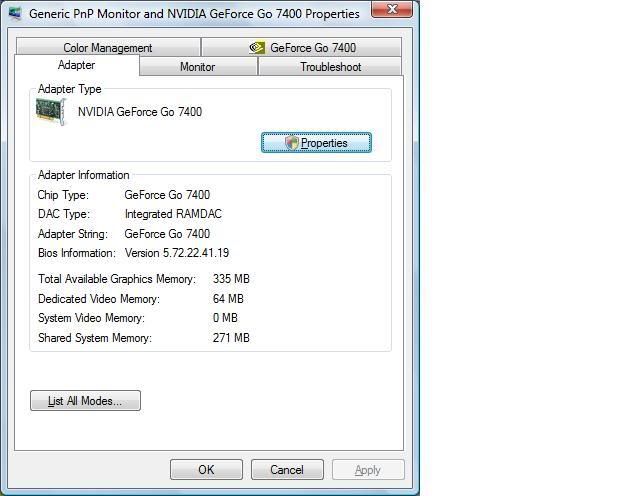Click the DAC Type label
The height and width of the screenshot is (496, 640).
(64, 214)
